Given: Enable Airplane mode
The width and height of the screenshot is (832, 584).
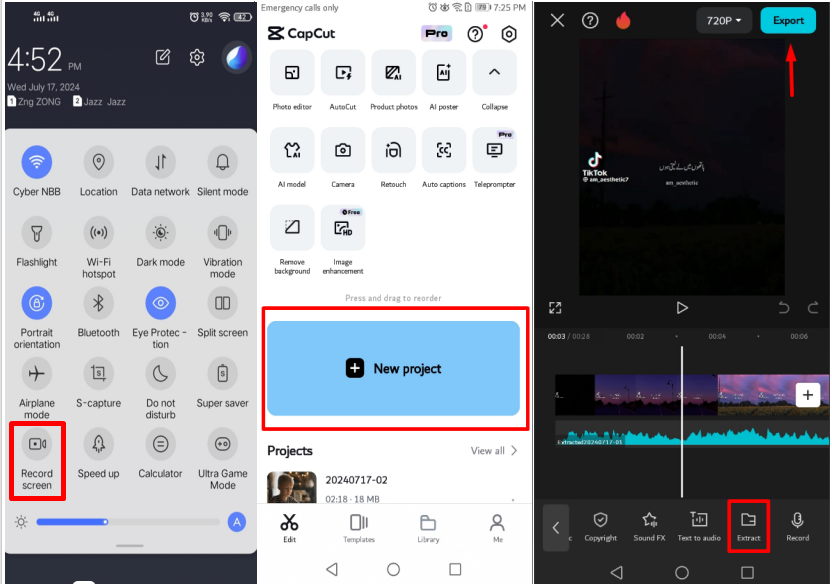Looking at the screenshot, I should click(x=37, y=373).
